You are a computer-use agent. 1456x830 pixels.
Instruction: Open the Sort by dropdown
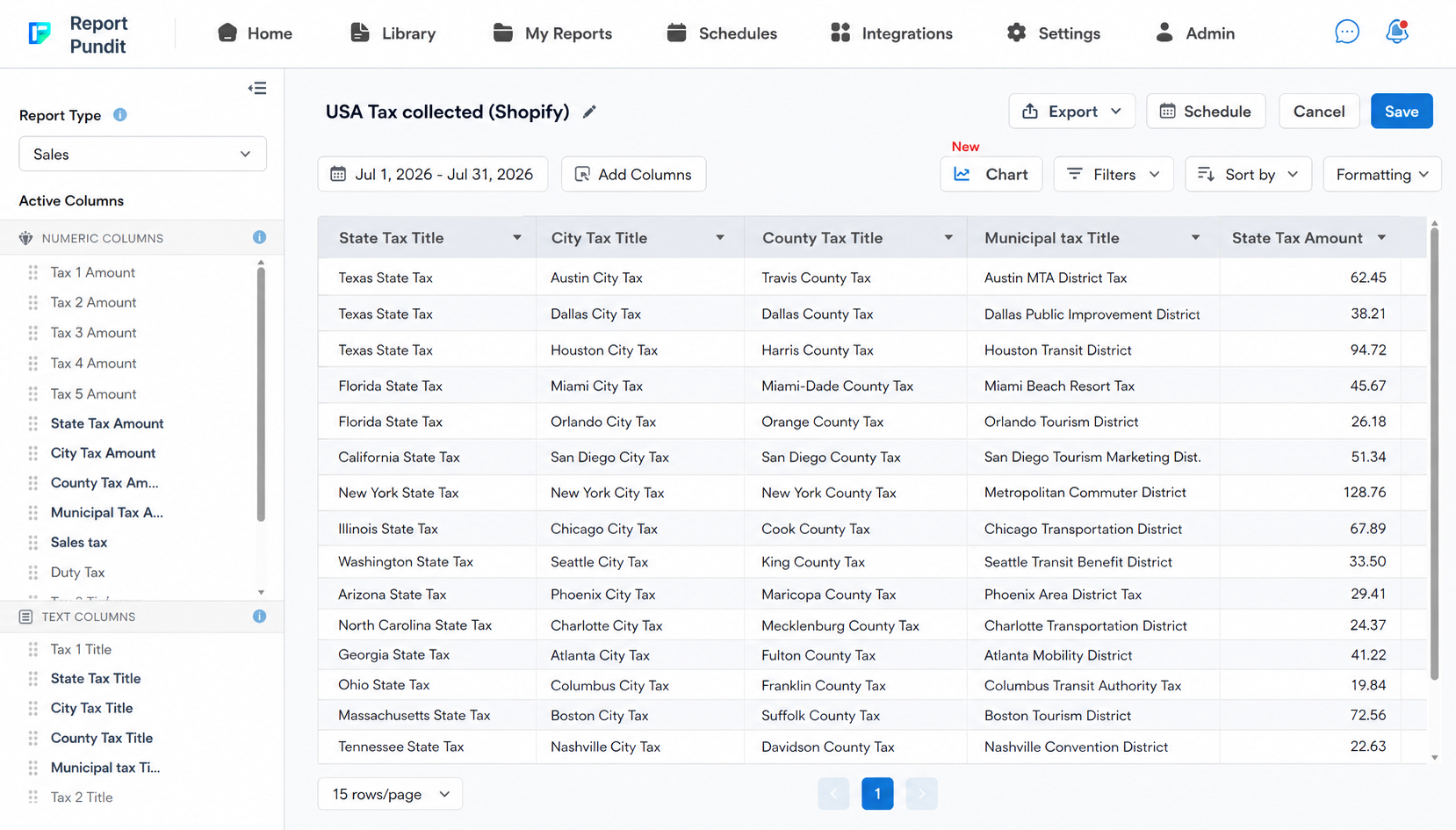click(x=1248, y=174)
